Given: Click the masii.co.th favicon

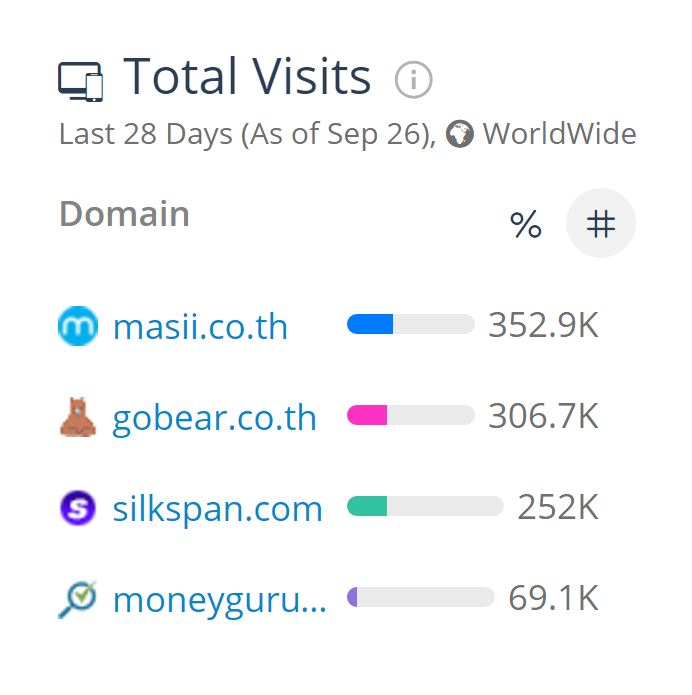Looking at the screenshot, I should click(x=78, y=326).
